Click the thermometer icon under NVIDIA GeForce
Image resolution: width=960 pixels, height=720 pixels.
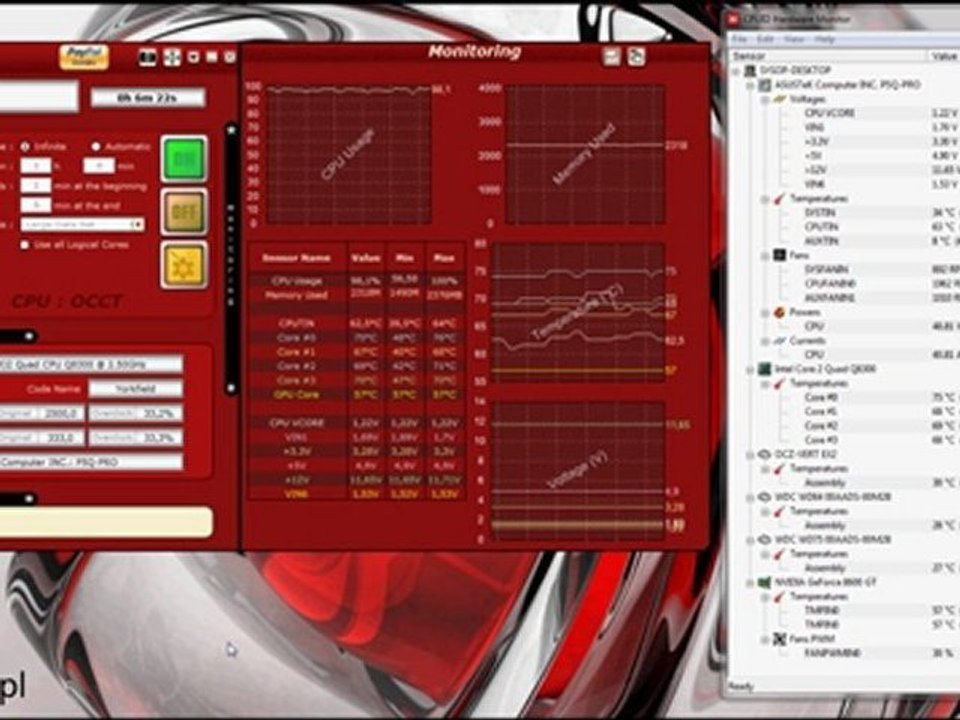779,596
